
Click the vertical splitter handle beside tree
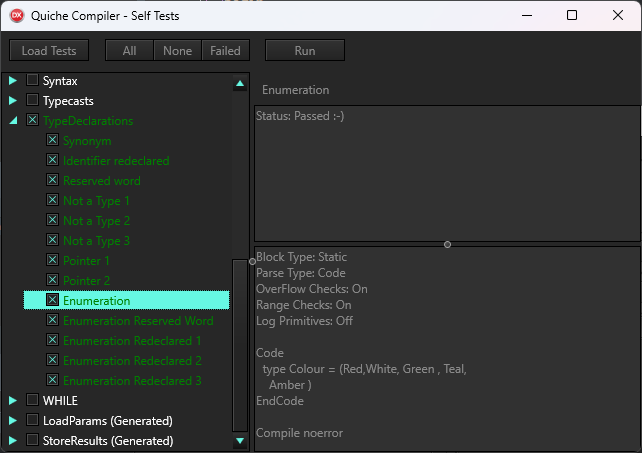252,261
